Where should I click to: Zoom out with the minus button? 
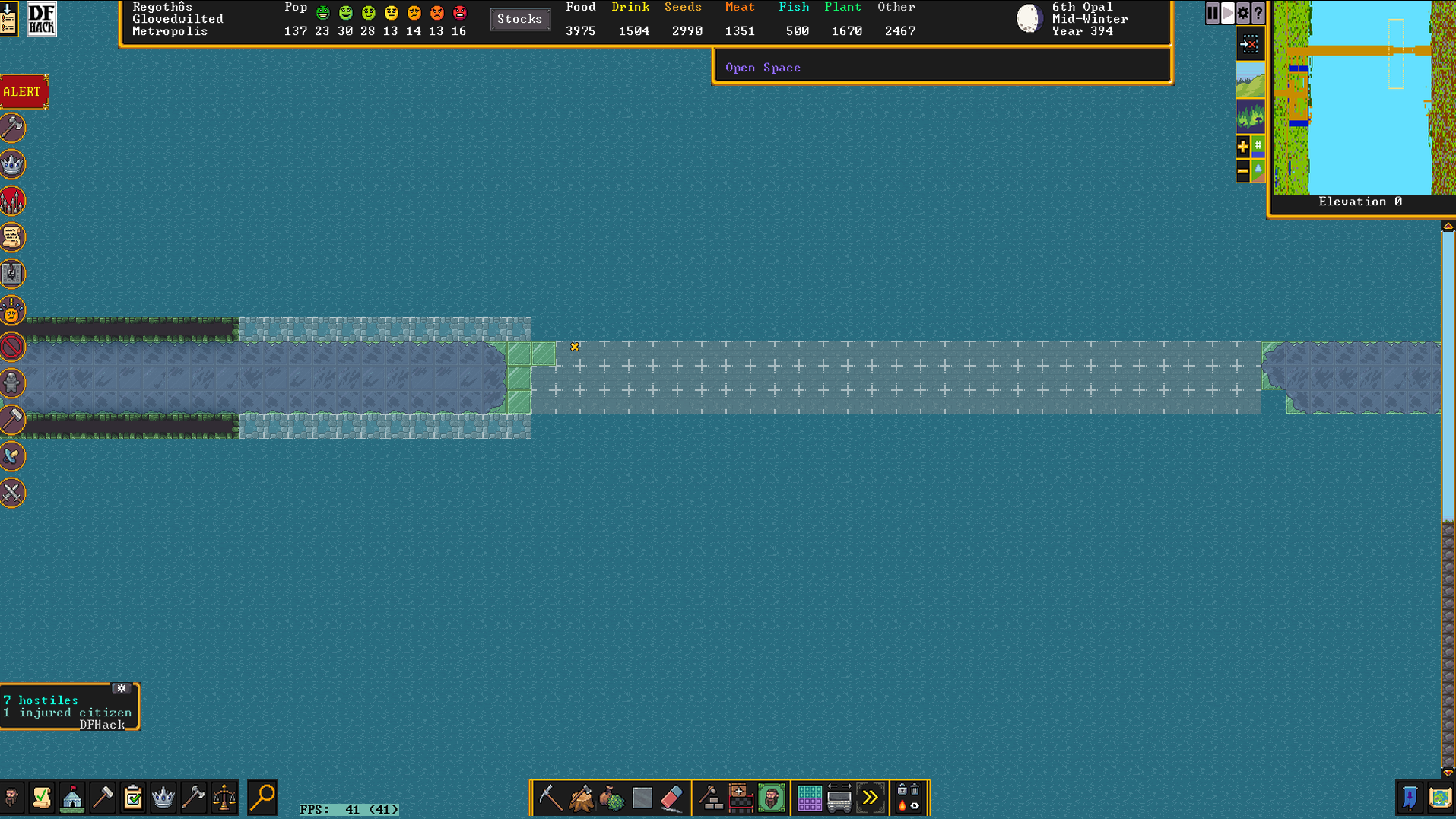pyautogui.click(x=1243, y=171)
